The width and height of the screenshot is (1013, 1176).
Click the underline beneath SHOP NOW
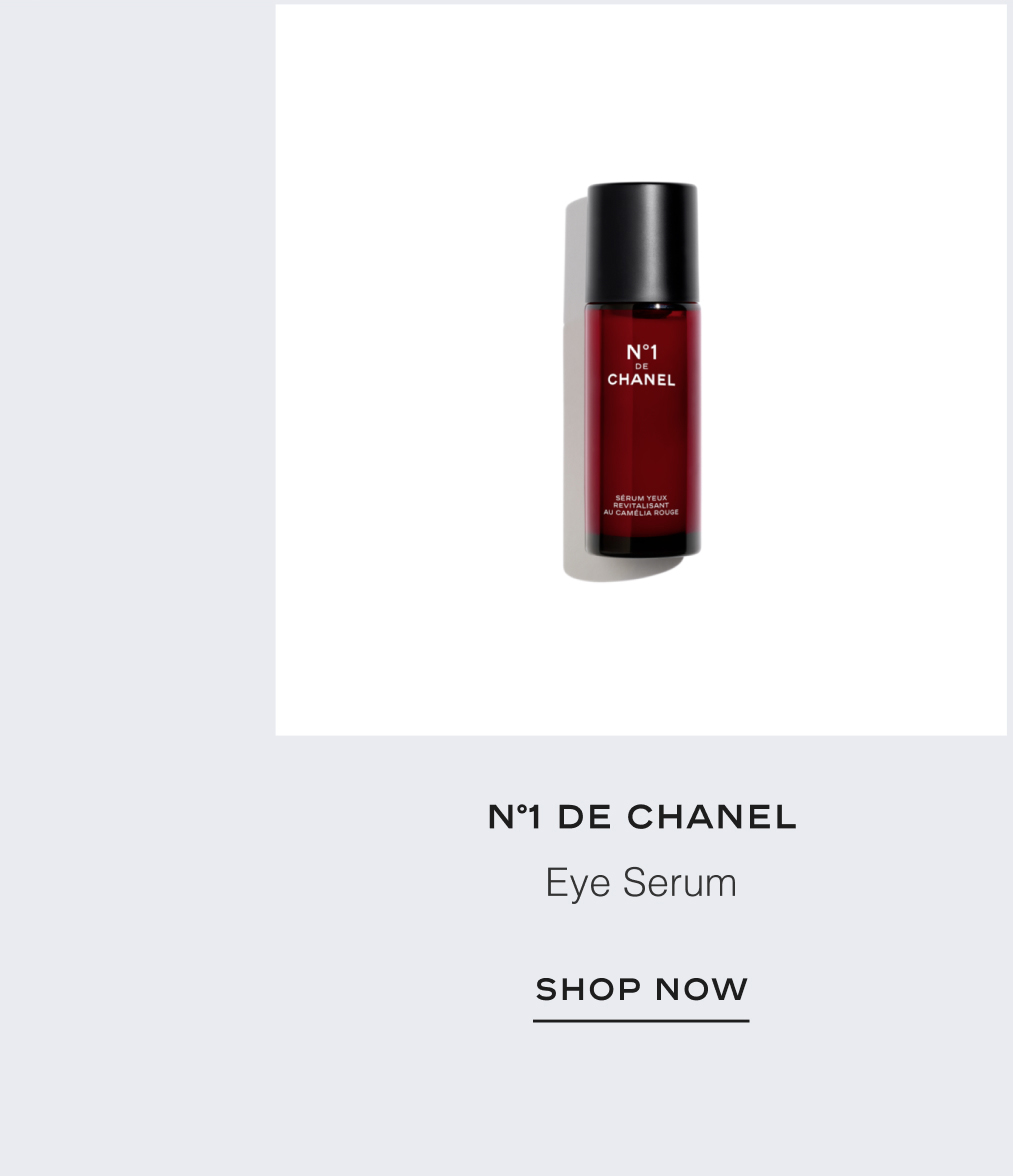641,1021
